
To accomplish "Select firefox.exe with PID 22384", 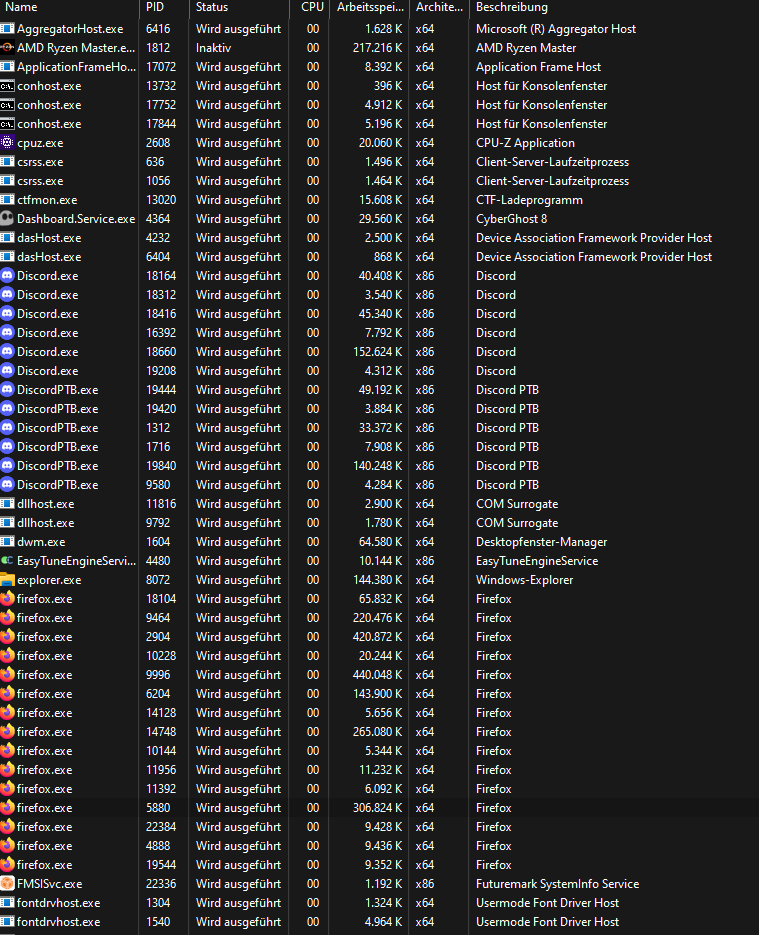I will pos(379,827).
